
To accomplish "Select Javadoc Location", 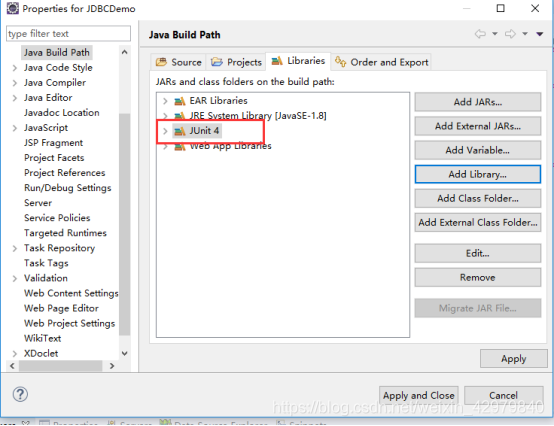I will (61, 113).
